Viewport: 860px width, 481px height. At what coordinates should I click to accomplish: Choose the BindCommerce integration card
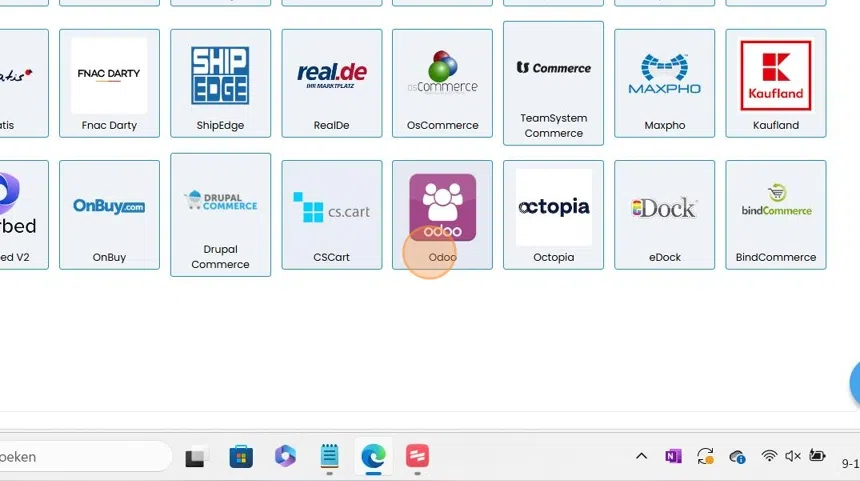[x=776, y=215]
